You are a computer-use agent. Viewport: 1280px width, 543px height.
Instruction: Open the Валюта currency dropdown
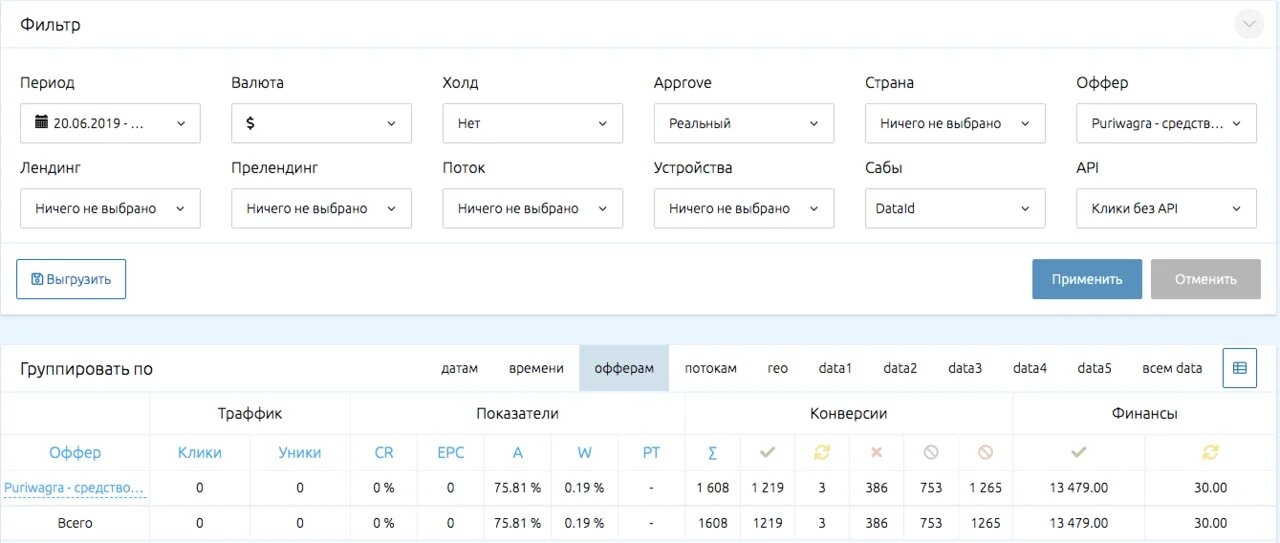pos(321,123)
